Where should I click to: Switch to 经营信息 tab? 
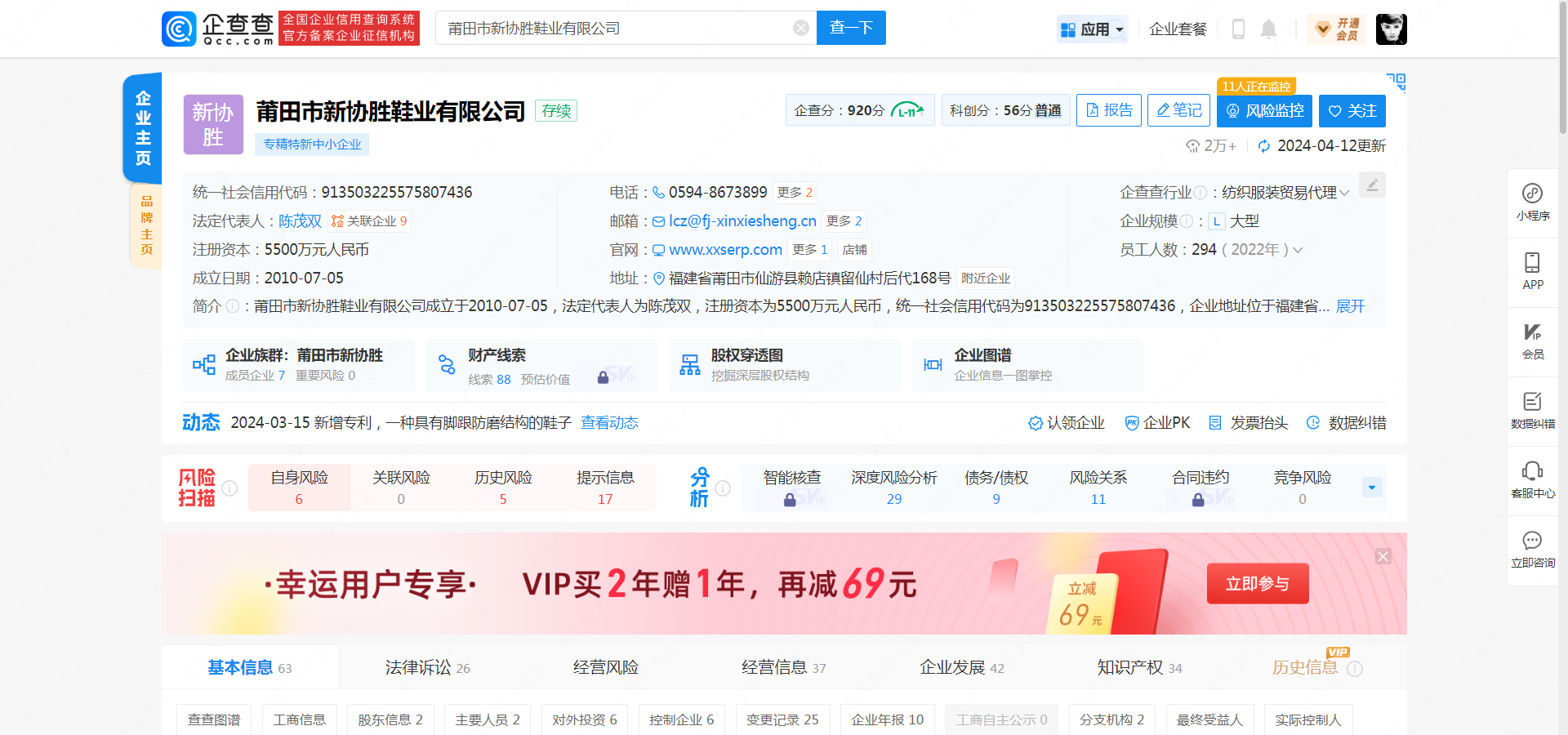pos(783,668)
